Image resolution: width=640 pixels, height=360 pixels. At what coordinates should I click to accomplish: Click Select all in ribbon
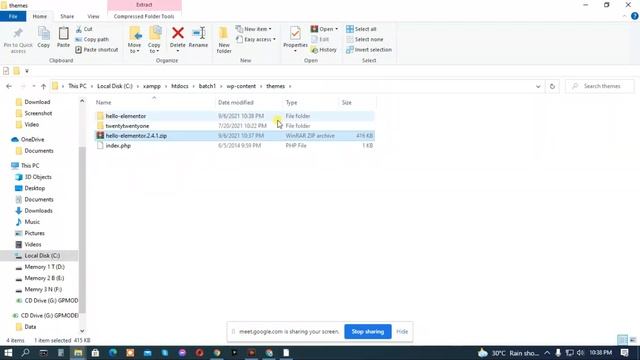click(361, 29)
